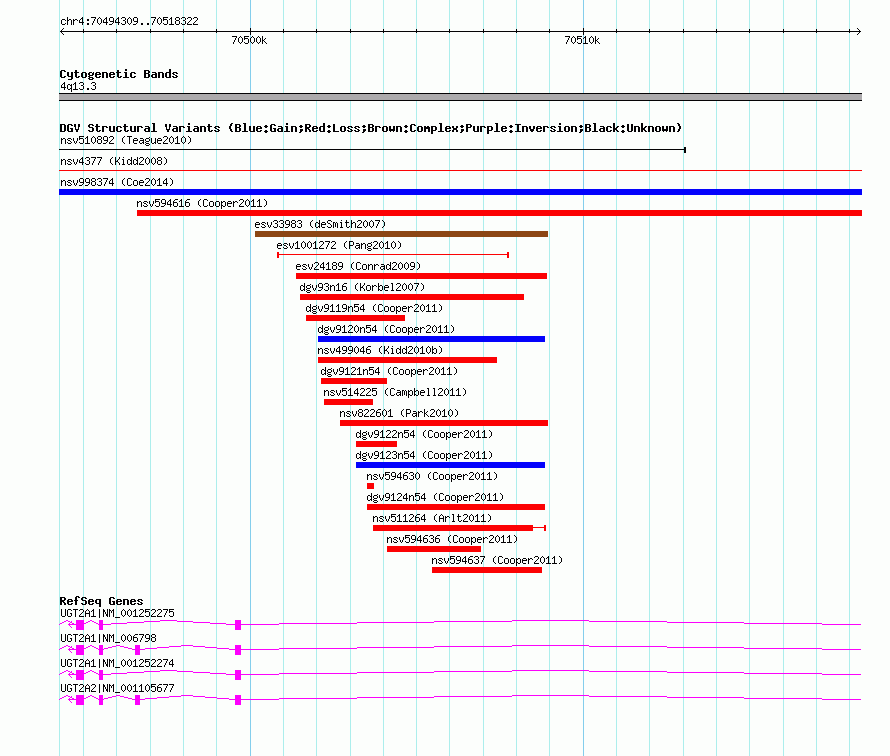The height and width of the screenshot is (756, 890).
Task: Open esv33983 (deSmith2007) label
Action: point(320,224)
